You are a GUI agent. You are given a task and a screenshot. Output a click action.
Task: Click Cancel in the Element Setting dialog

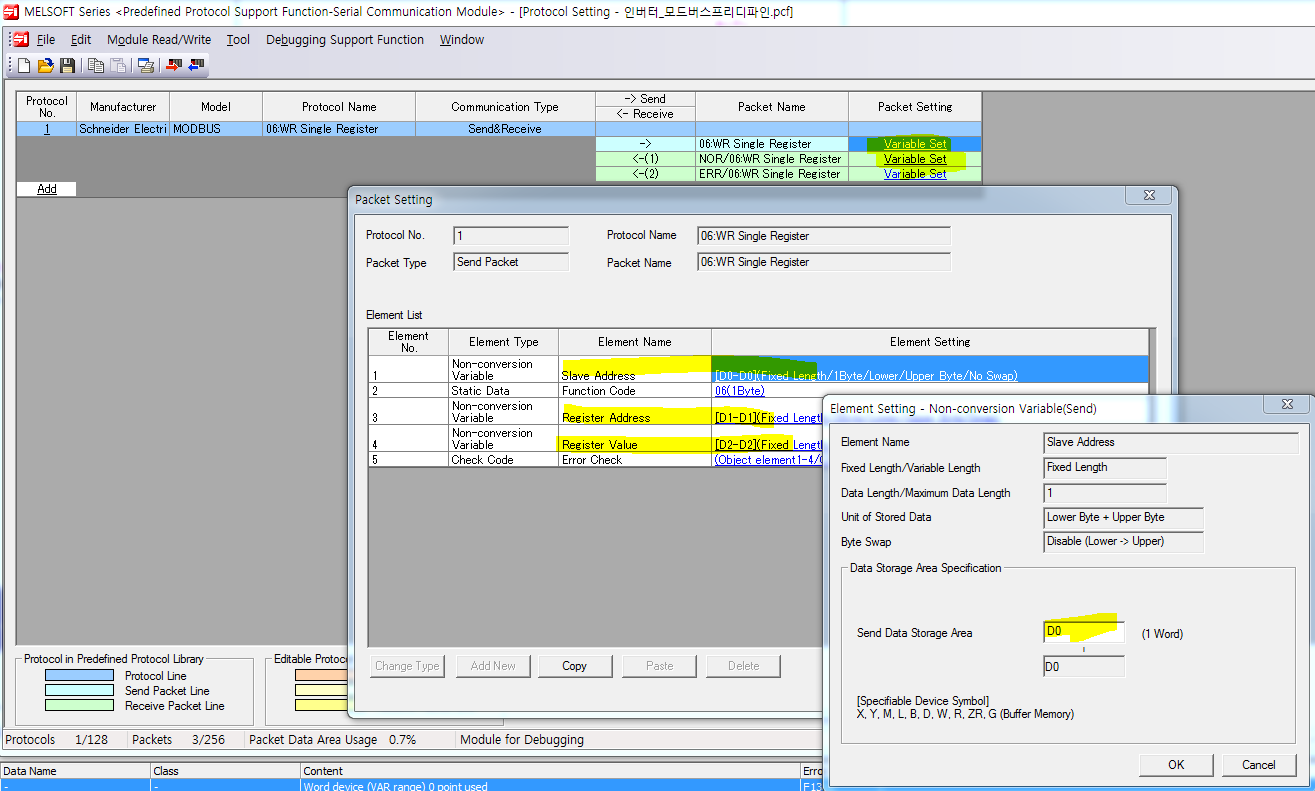click(x=1259, y=765)
